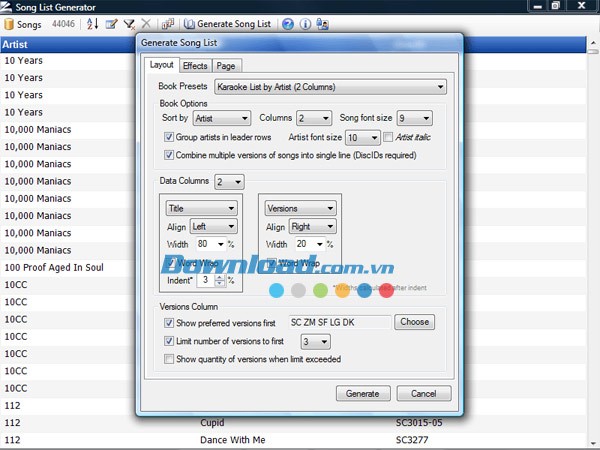Toggle Show preferred versions first checkbox

pos(168,323)
